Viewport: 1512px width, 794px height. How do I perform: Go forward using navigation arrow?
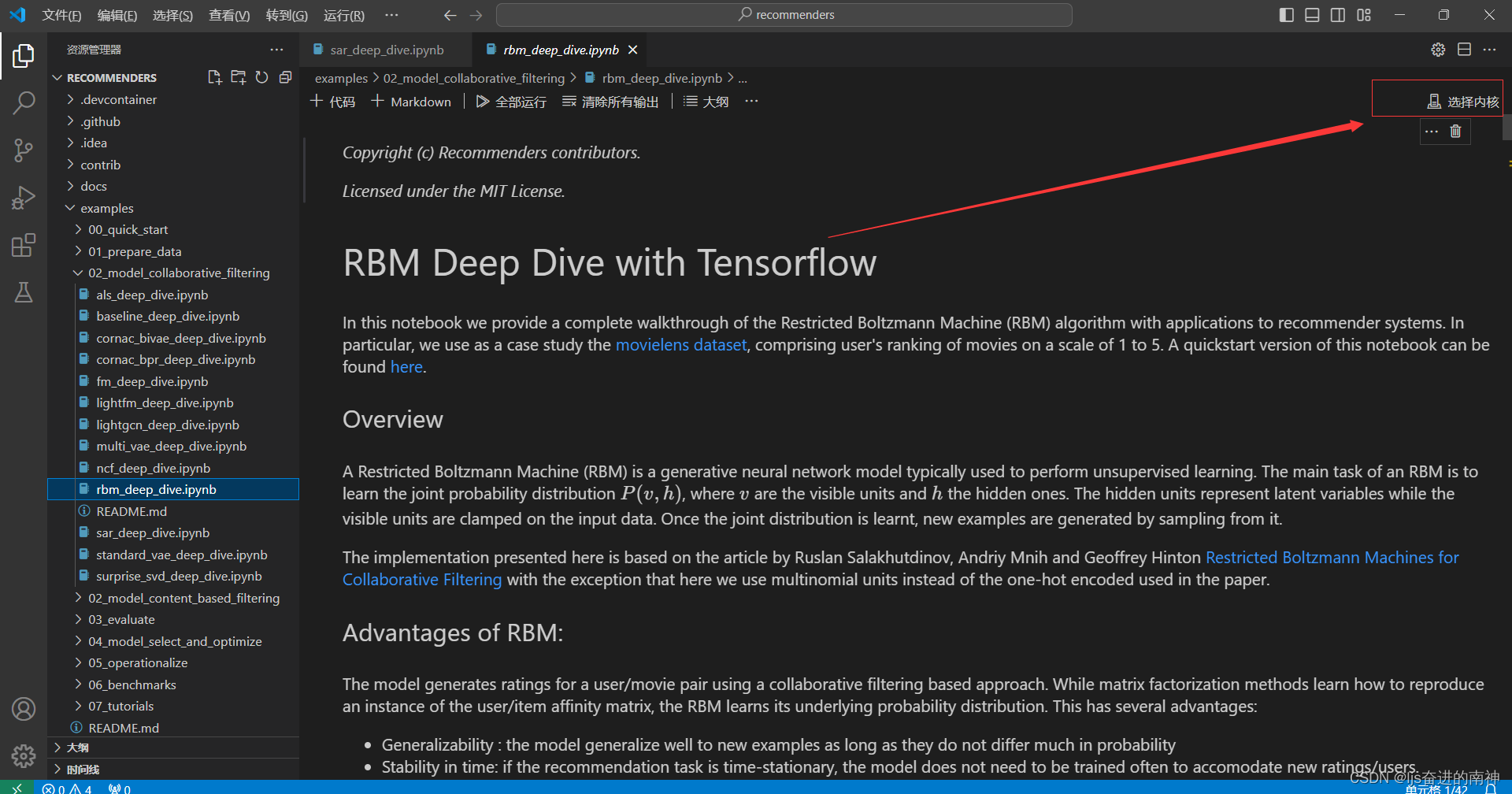pos(476,15)
